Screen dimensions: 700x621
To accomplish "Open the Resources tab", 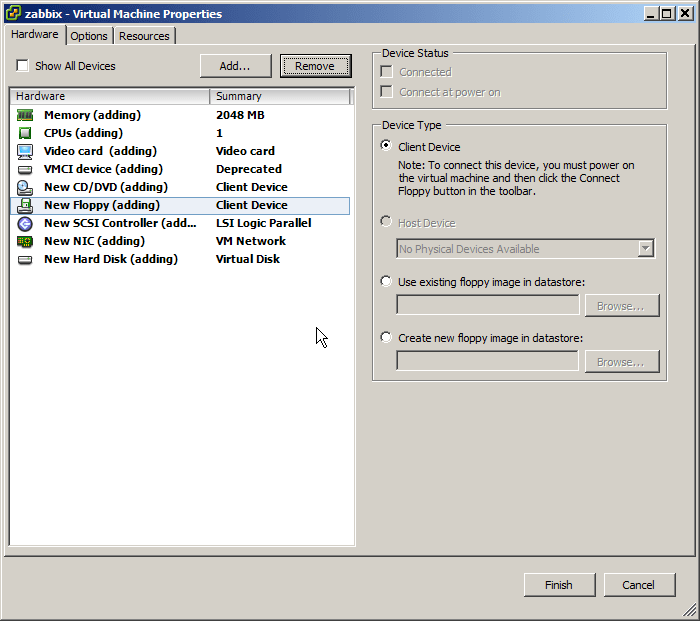I will [x=144, y=36].
